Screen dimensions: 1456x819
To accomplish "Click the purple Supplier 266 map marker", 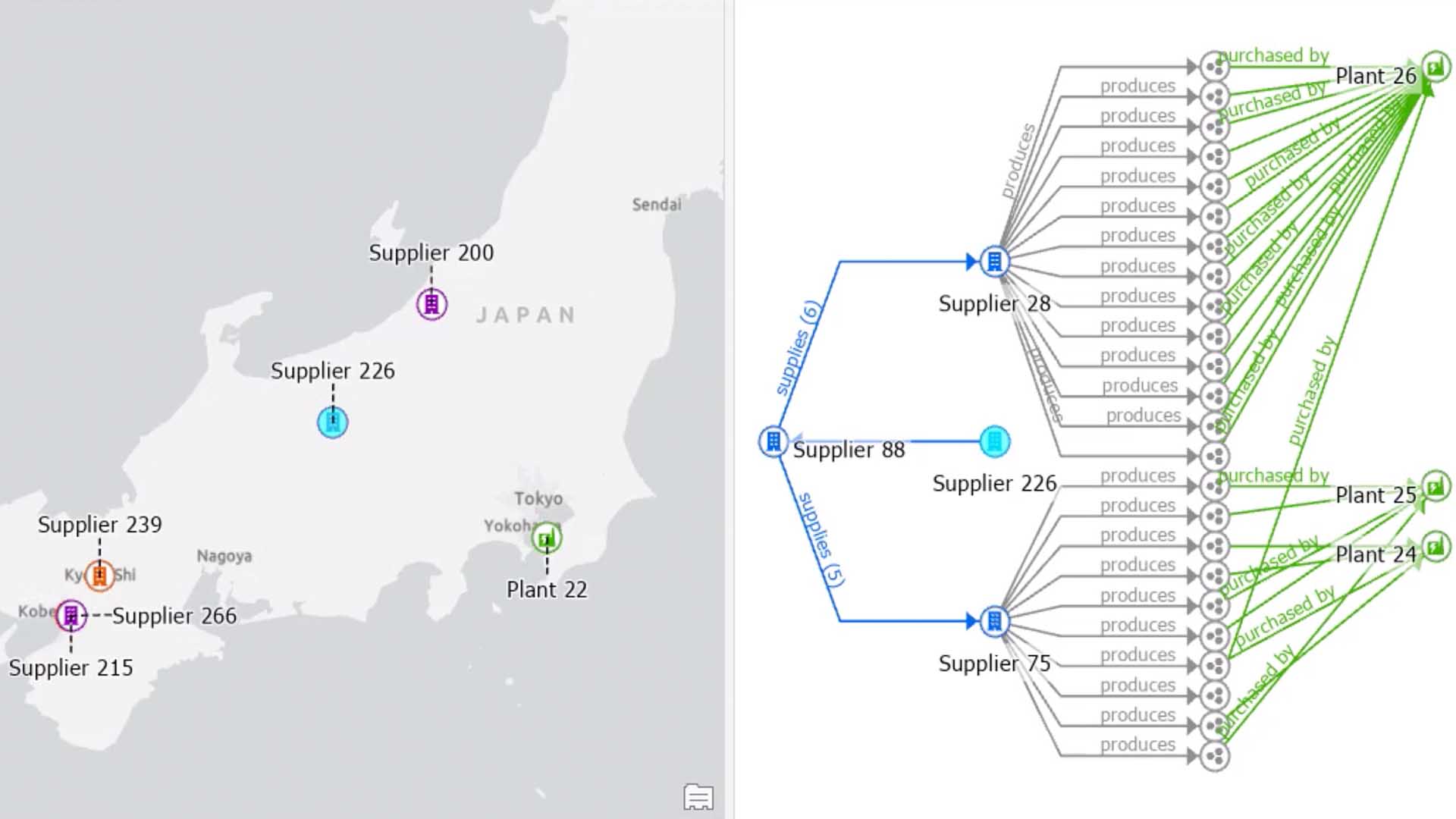I will point(71,615).
